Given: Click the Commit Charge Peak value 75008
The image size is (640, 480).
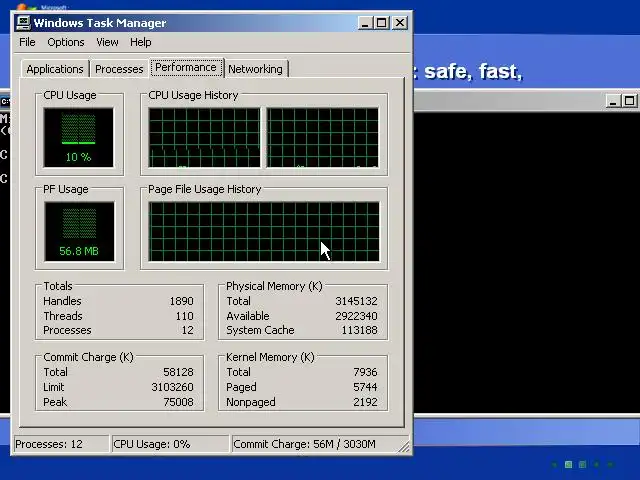Looking at the screenshot, I should click(178, 402).
